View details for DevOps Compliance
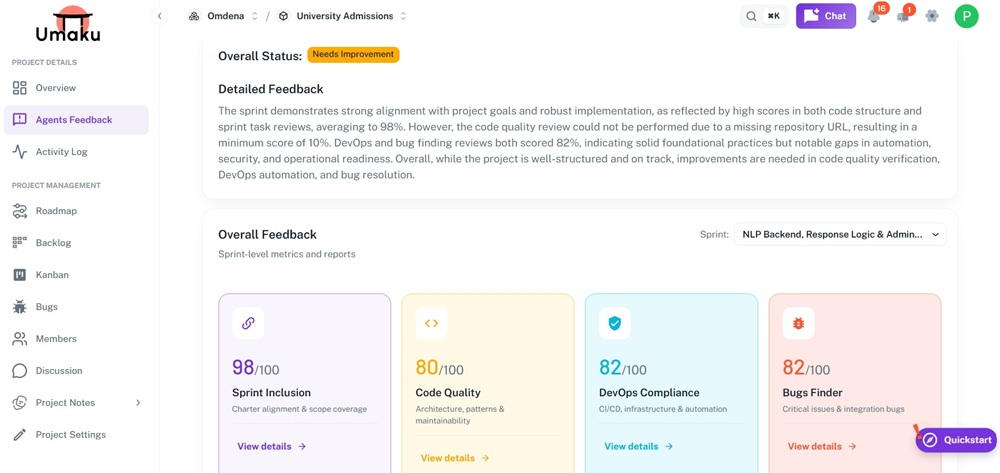 click(638, 447)
